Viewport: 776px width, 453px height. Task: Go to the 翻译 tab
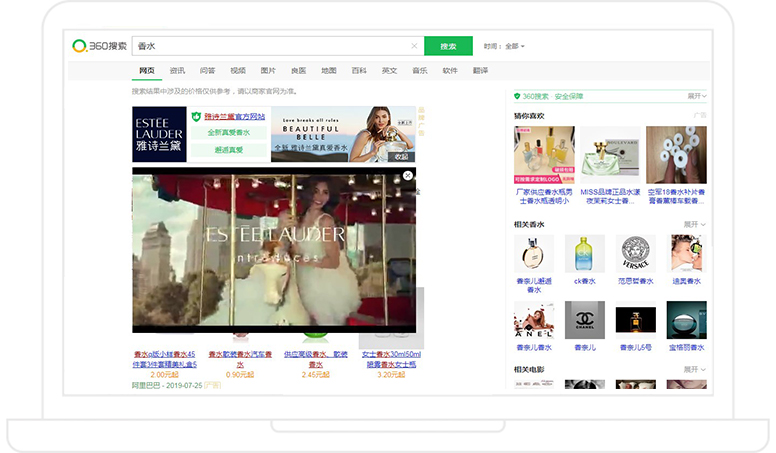(480, 70)
